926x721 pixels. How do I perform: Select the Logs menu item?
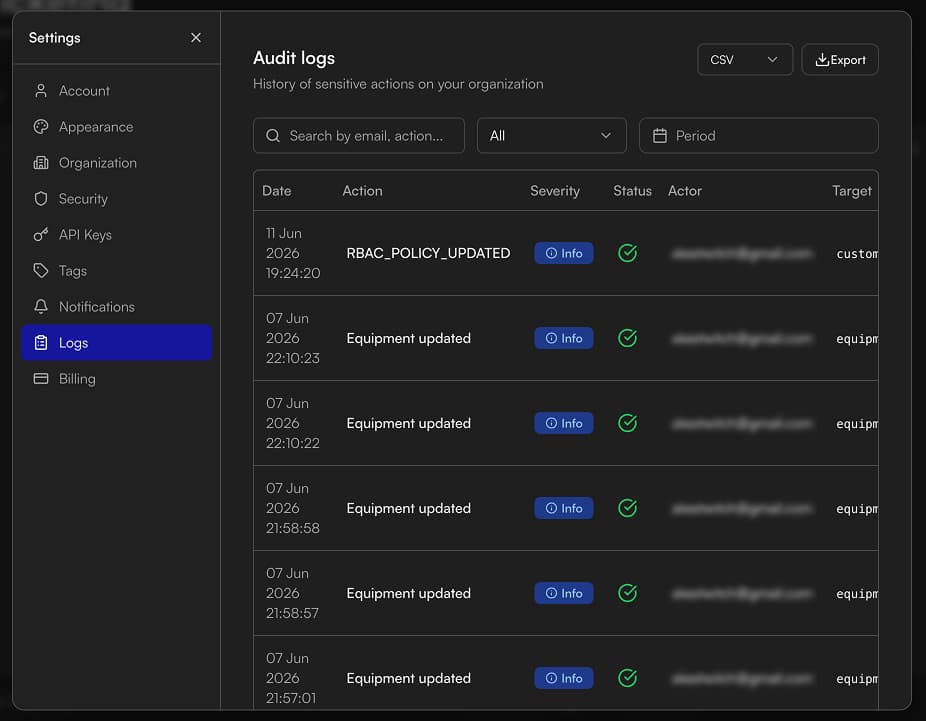pos(116,342)
